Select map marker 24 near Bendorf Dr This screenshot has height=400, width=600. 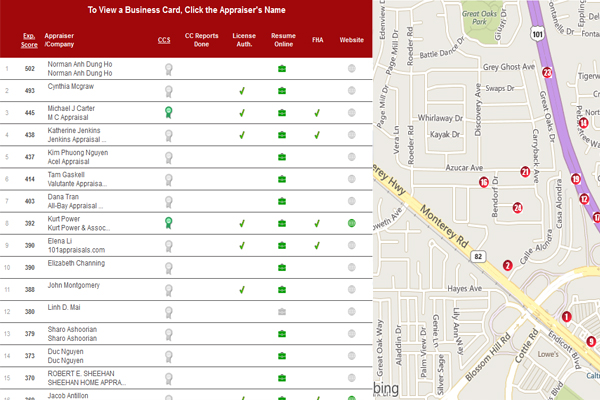click(x=517, y=208)
